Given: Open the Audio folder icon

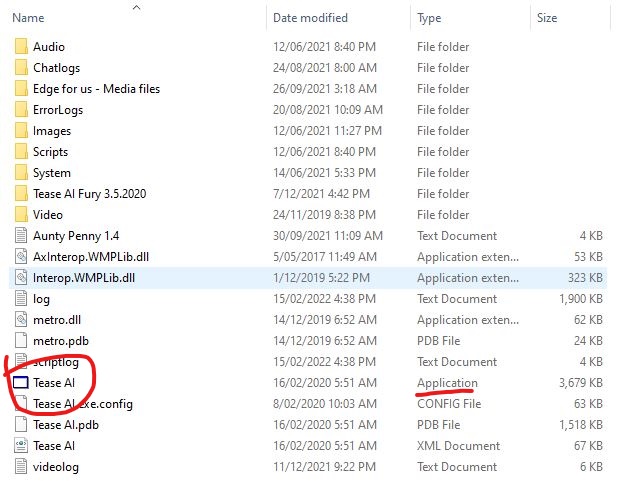Looking at the screenshot, I should 21,47.
